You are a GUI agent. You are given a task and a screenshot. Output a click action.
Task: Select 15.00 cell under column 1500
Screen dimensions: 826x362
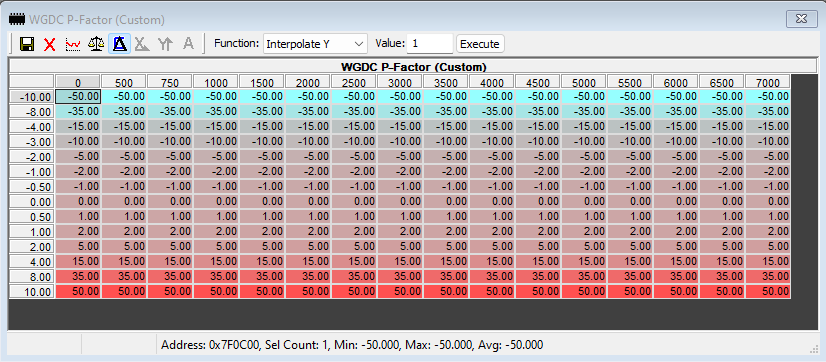coord(262,261)
